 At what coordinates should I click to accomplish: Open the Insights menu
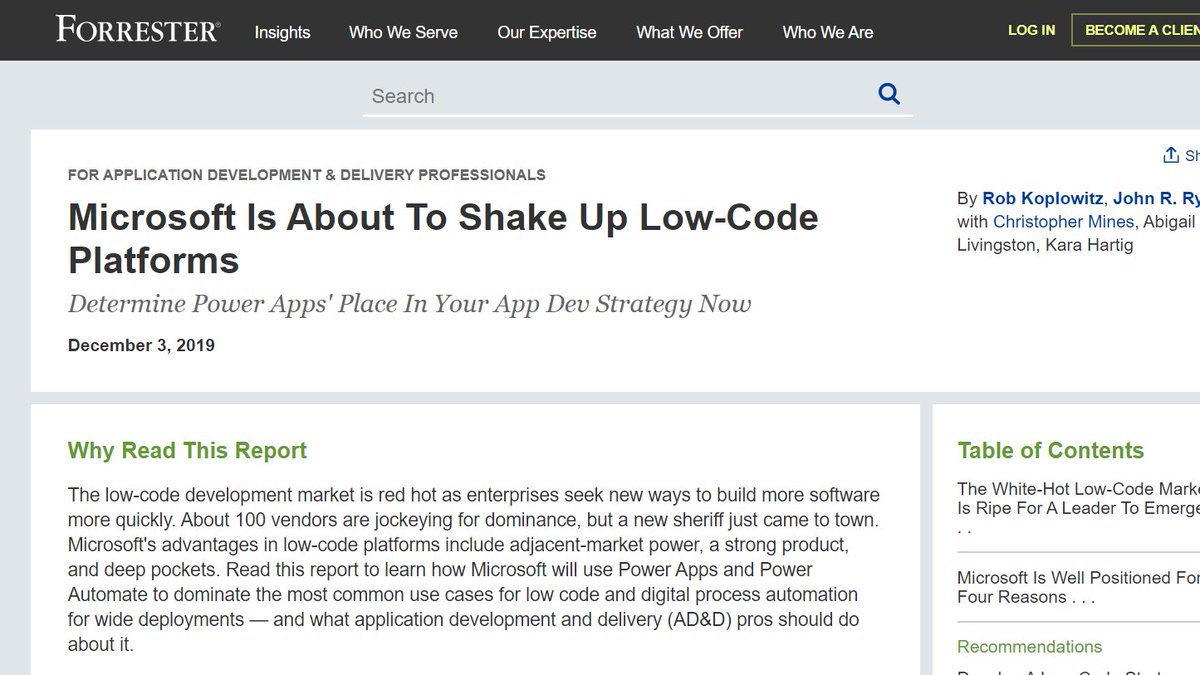click(282, 32)
